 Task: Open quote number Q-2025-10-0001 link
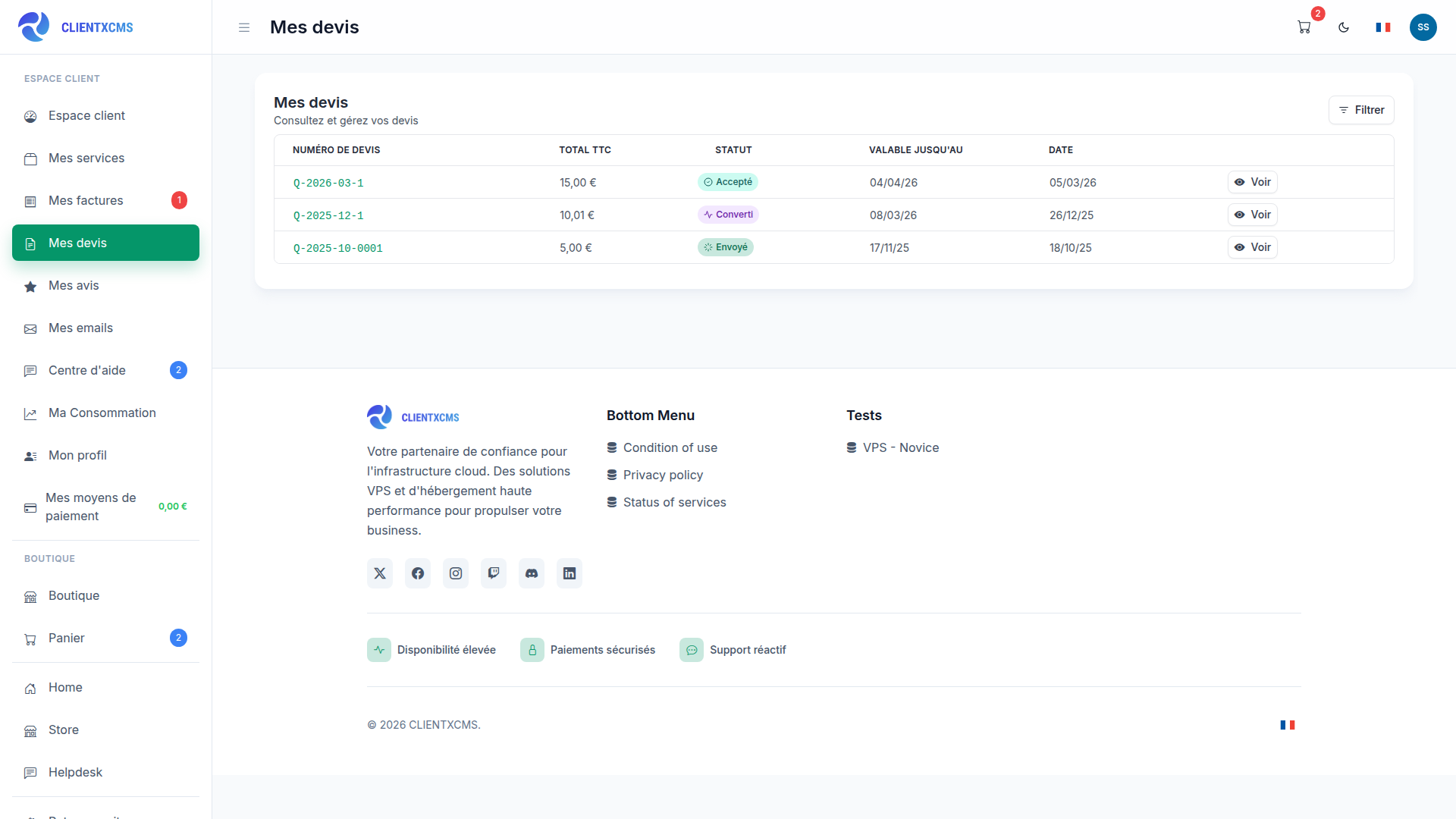click(337, 248)
